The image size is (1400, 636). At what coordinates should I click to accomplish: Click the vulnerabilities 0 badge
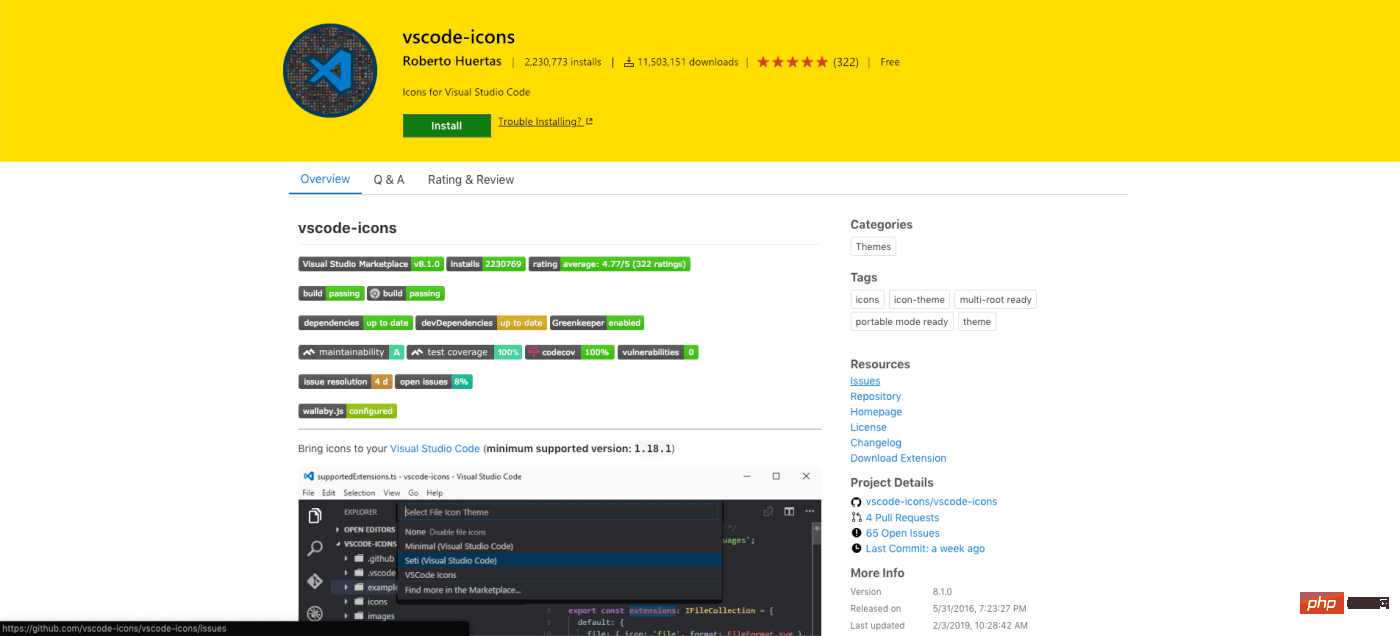[658, 352]
